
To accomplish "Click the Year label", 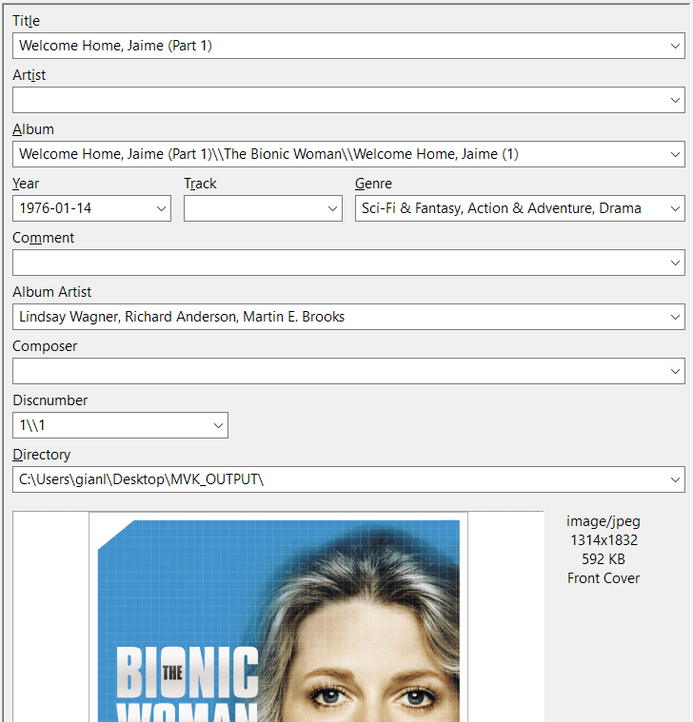I will click(26, 184).
